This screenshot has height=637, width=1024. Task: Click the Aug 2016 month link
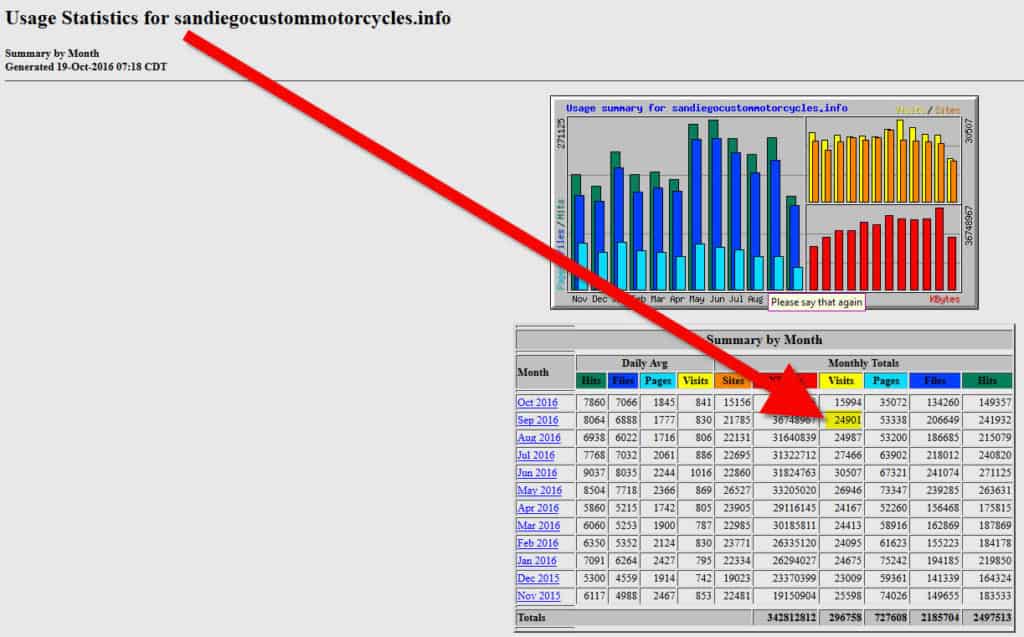pos(538,438)
